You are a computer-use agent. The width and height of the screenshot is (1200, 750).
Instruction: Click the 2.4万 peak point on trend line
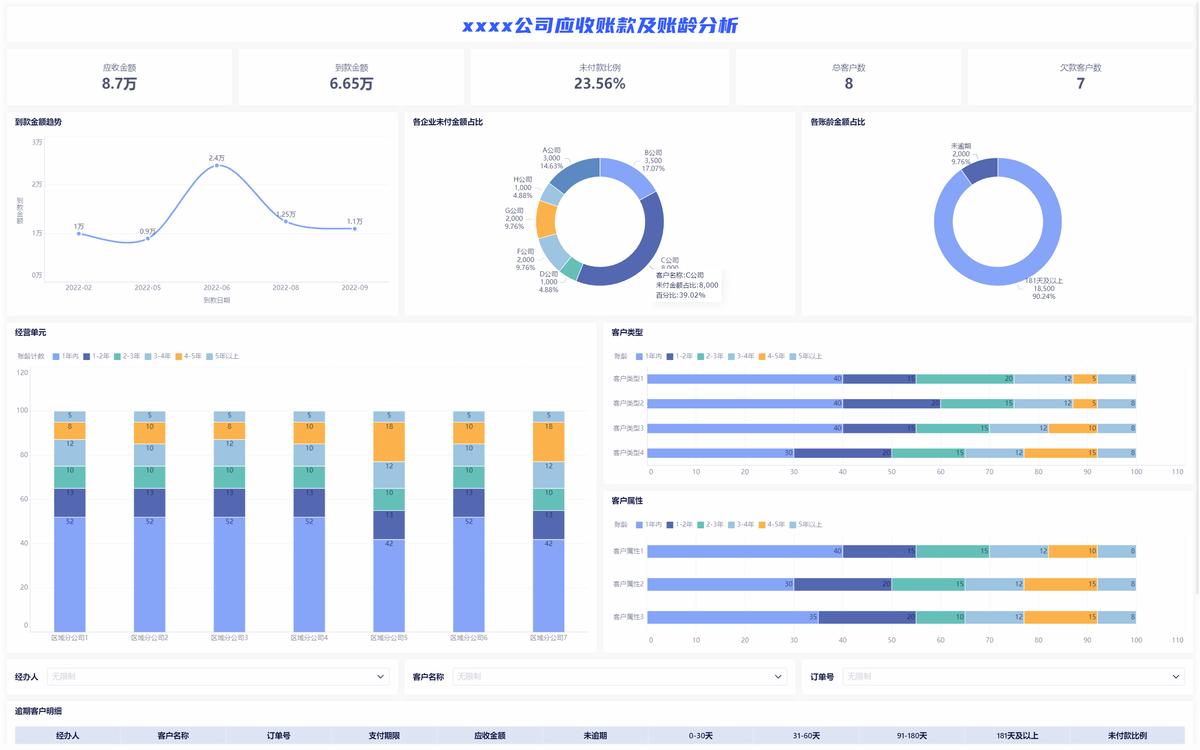(217, 166)
